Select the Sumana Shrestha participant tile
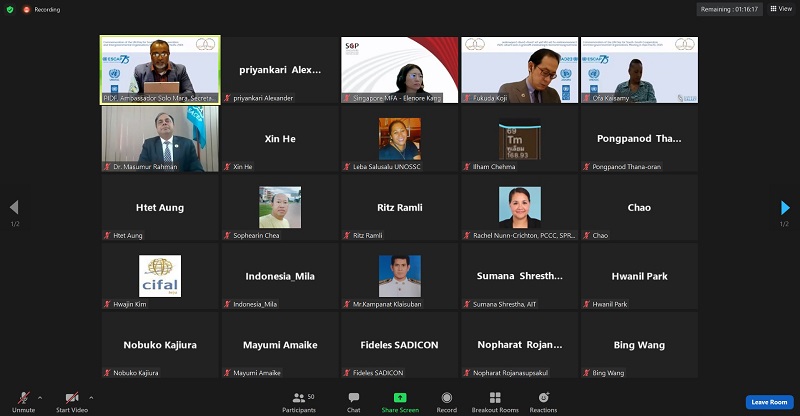800x416 pixels. click(519, 276)
